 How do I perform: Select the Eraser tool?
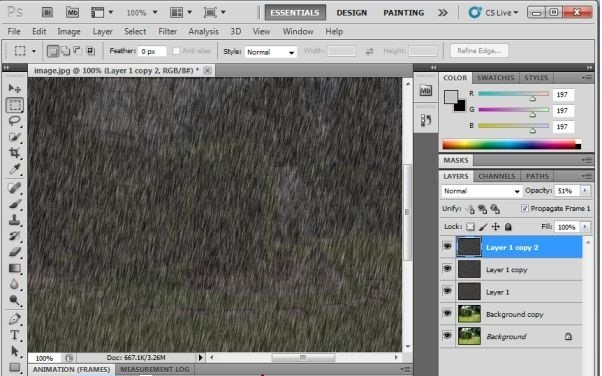(15, 252)
